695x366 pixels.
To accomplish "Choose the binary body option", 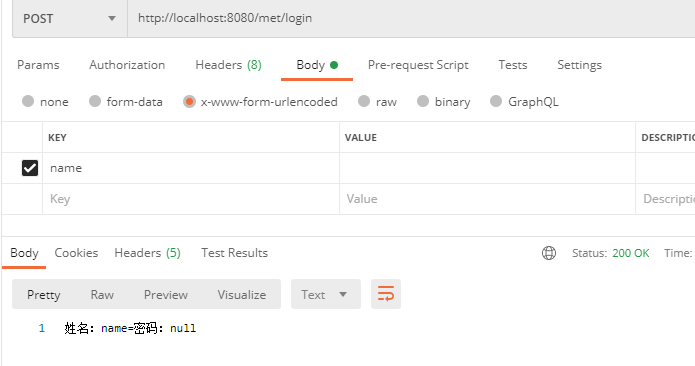I will [423, 101].
